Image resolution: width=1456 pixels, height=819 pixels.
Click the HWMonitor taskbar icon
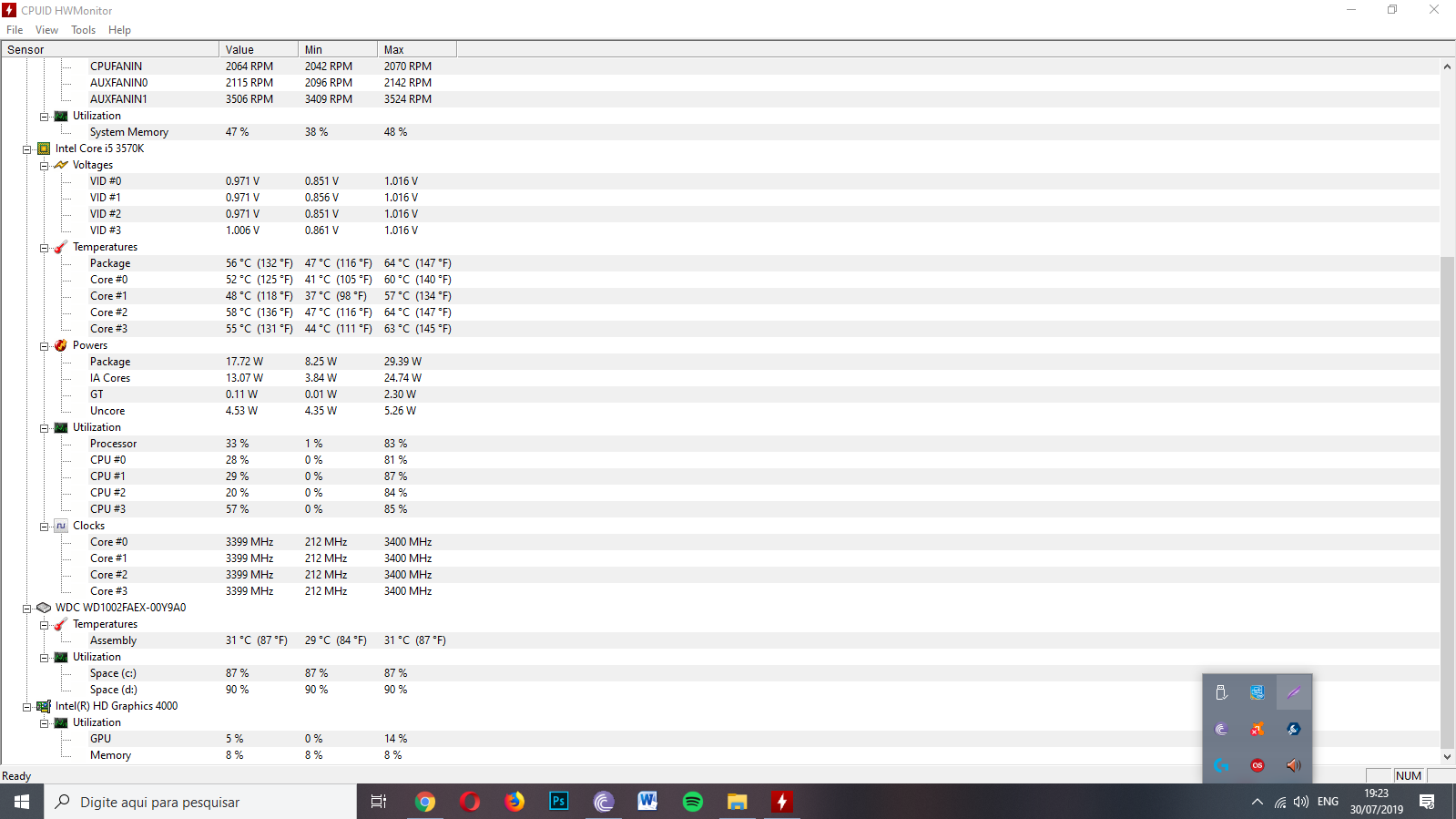pos(782,802)
